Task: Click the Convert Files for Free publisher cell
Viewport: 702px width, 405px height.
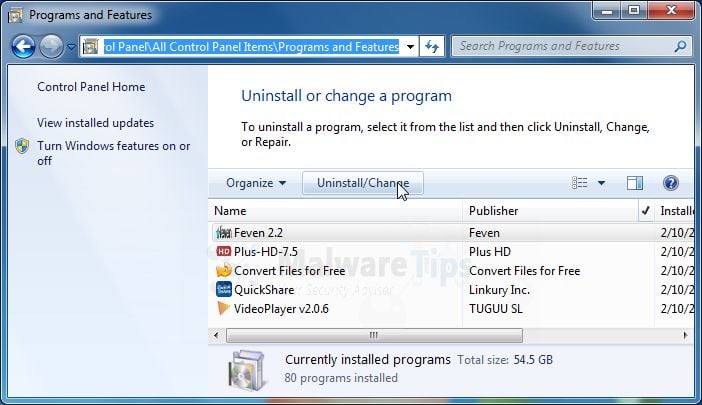Action: click(x=524, y=271)
